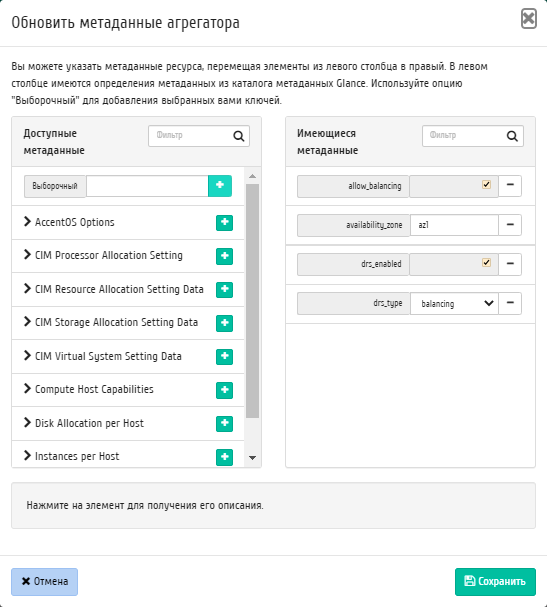Click the Отмена cancel button
The image size is (547, 607).
45,581
